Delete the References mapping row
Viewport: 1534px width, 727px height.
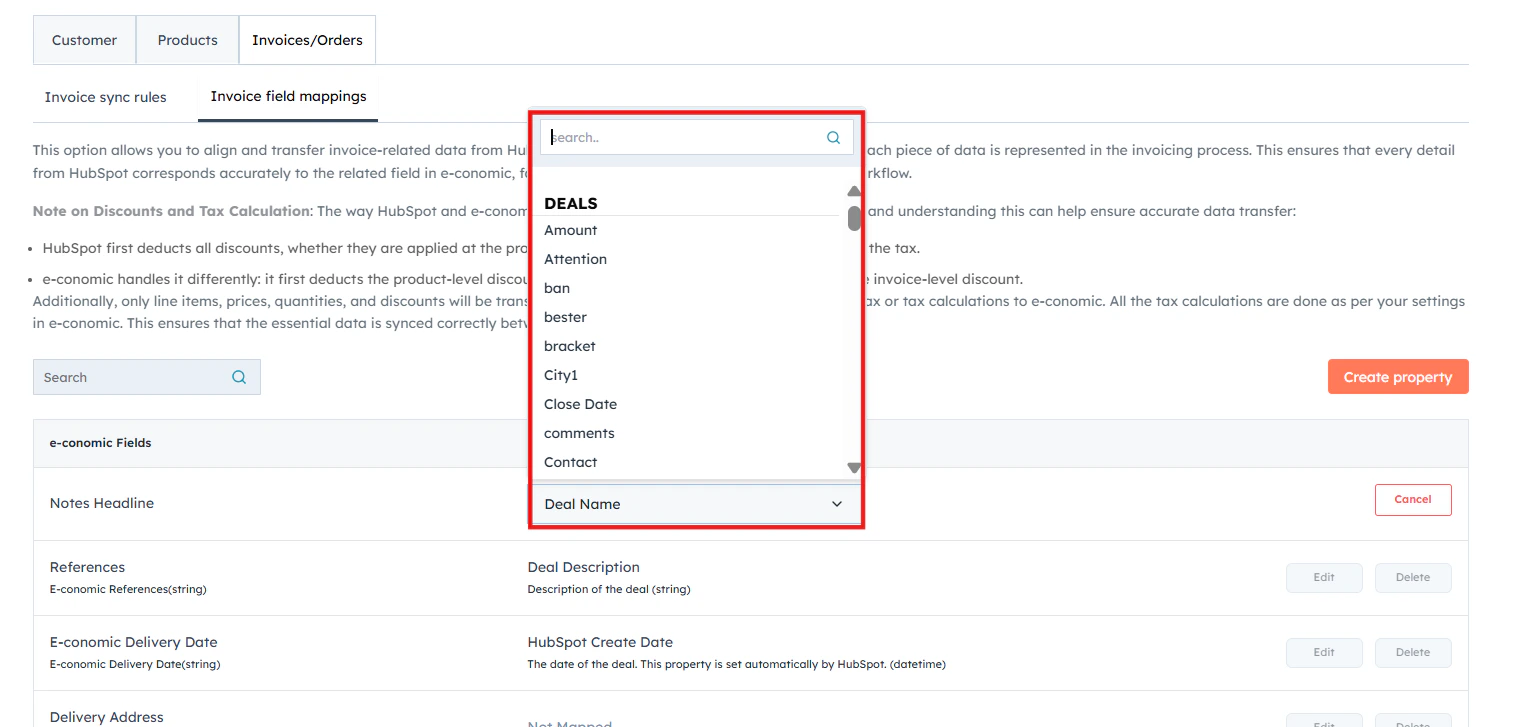[1413, 577]
